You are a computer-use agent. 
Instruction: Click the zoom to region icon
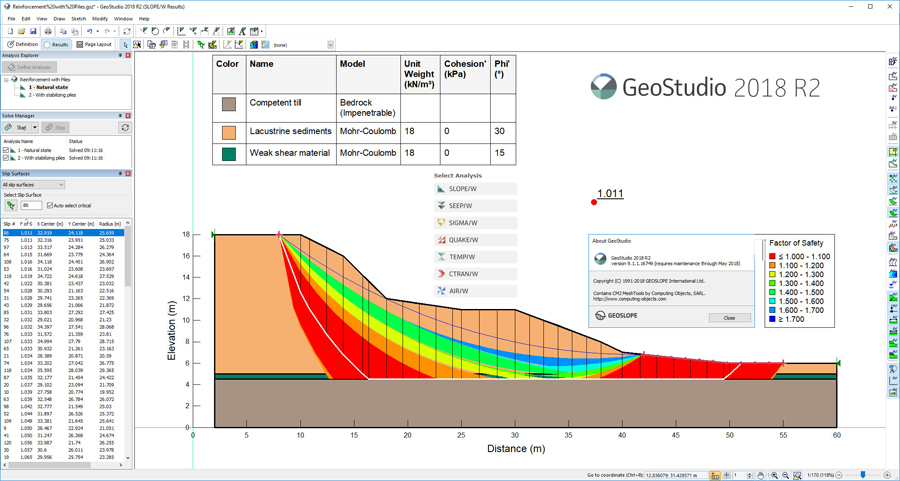(797, 475)
